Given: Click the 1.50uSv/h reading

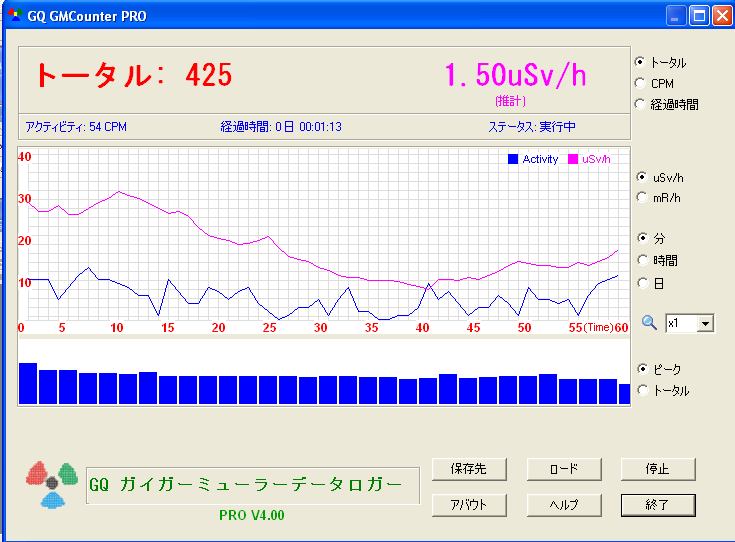Looking at the screenshot, I should coord(515,75).
